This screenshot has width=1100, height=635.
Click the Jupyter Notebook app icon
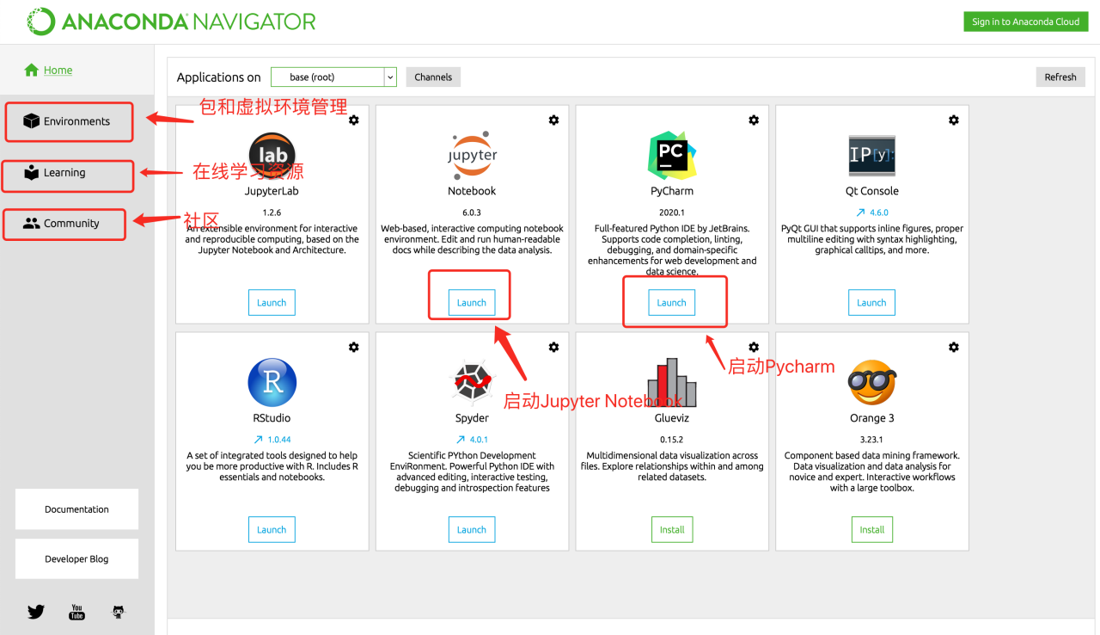(472, 155)
